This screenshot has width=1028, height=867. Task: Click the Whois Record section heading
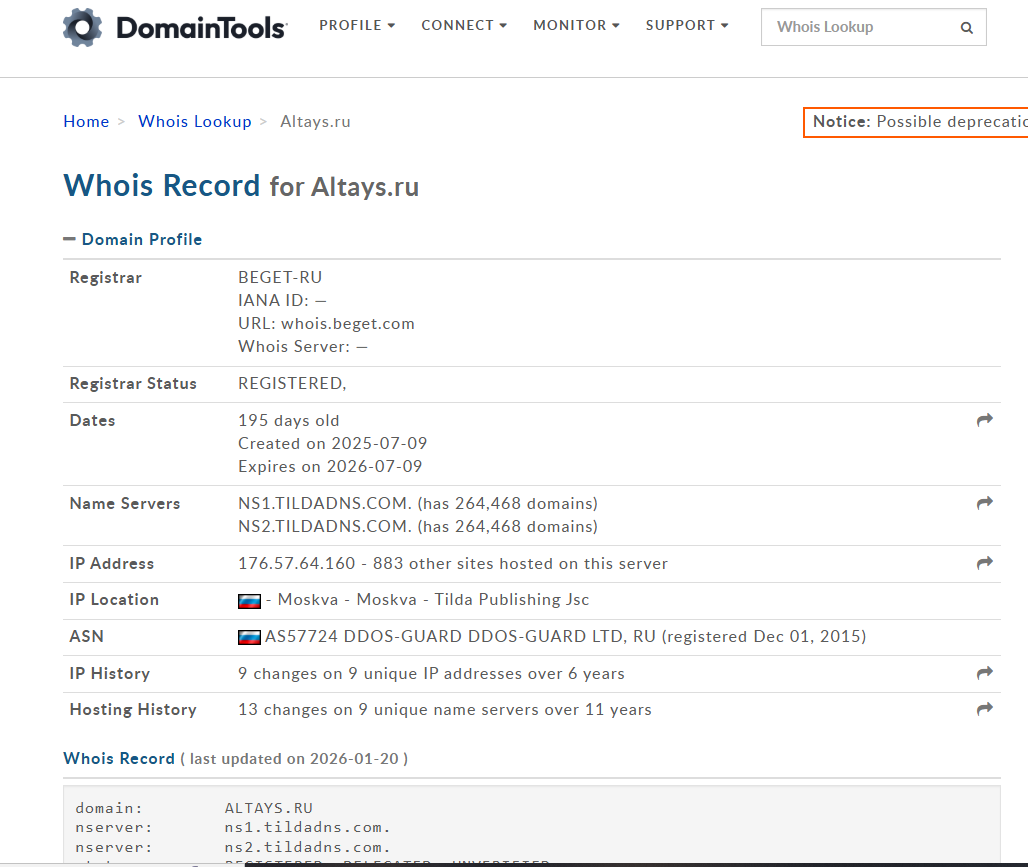tap(119, 758)
